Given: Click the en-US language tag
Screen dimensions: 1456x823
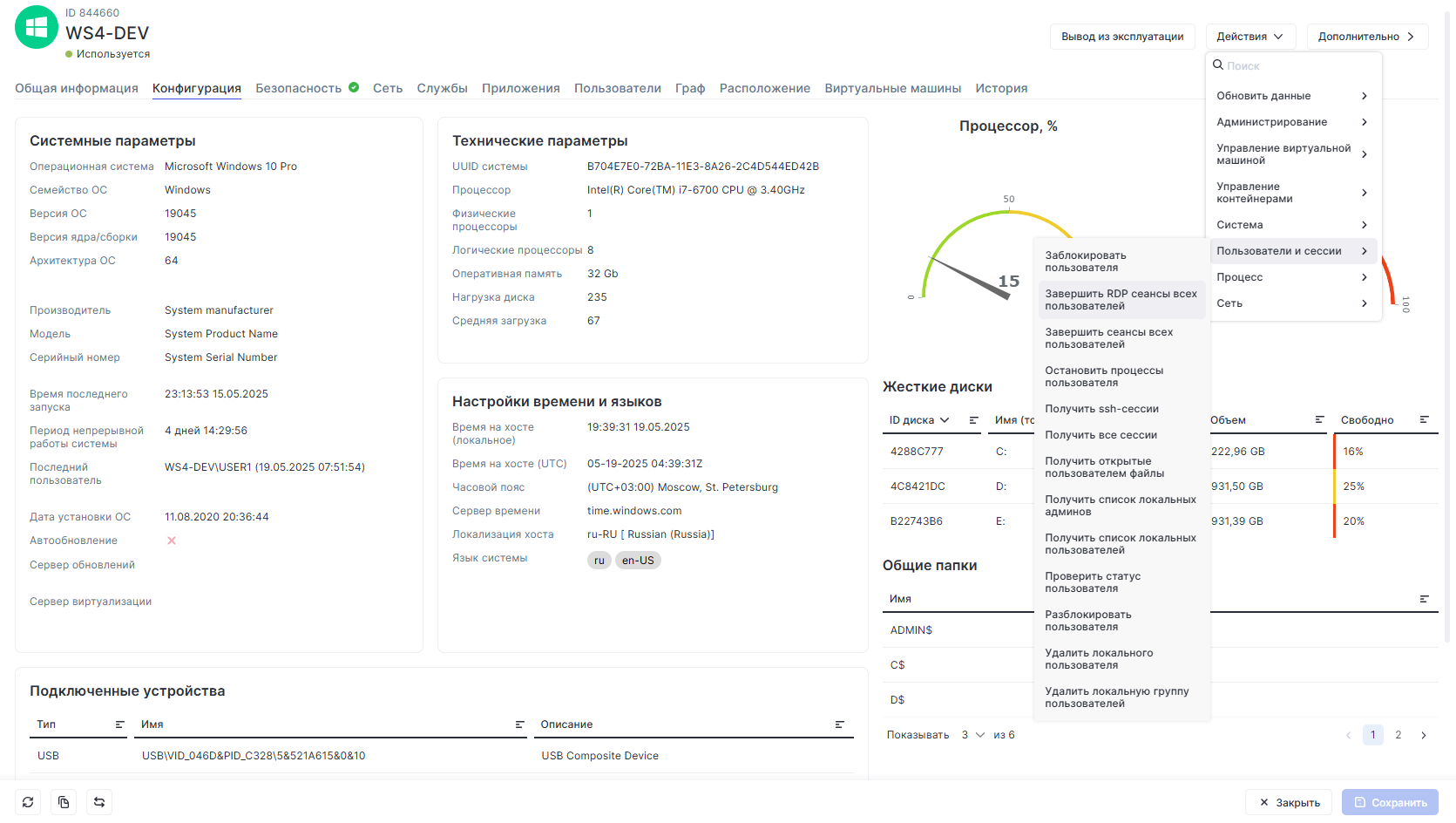Looking at the screenshot, I should pyautogui.click(x=638, y=561).
